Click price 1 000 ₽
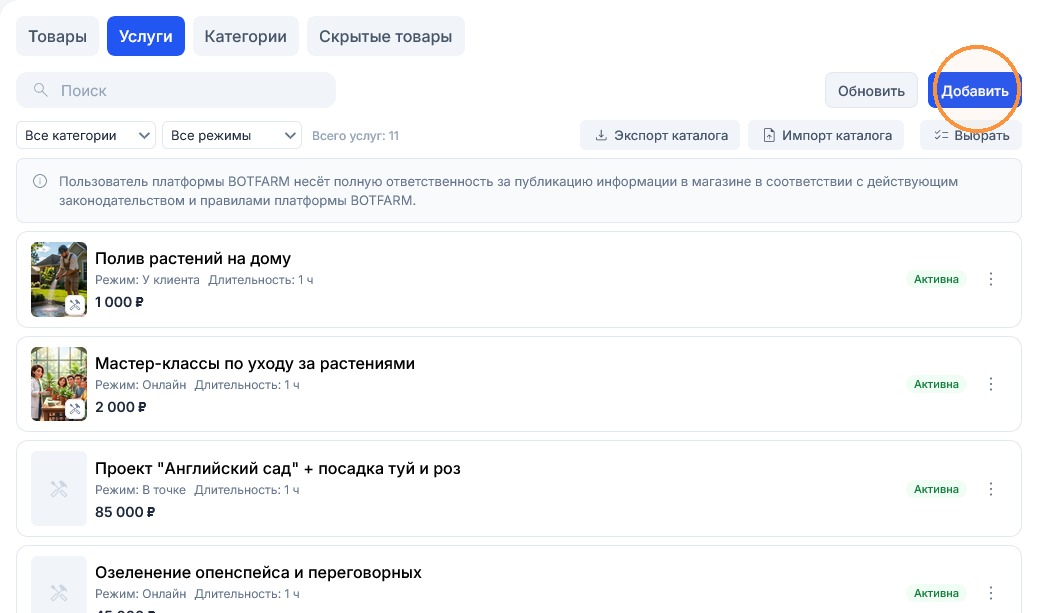The image size is (1038, 613). point(119,303)
